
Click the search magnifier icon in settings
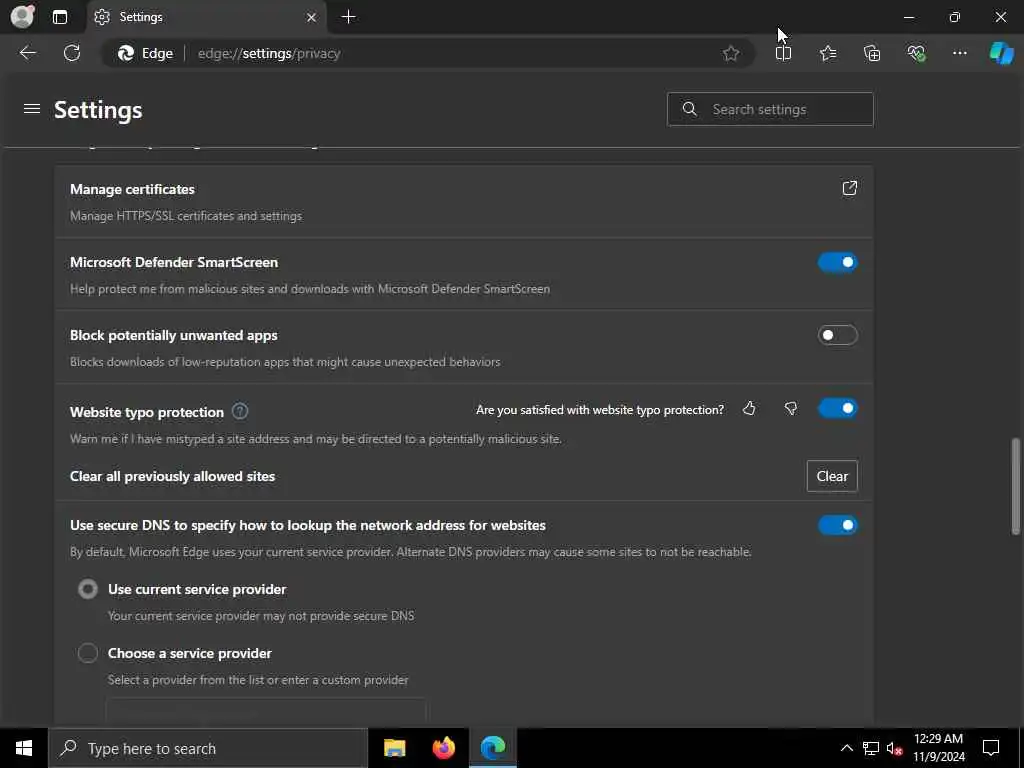[690, 109]
